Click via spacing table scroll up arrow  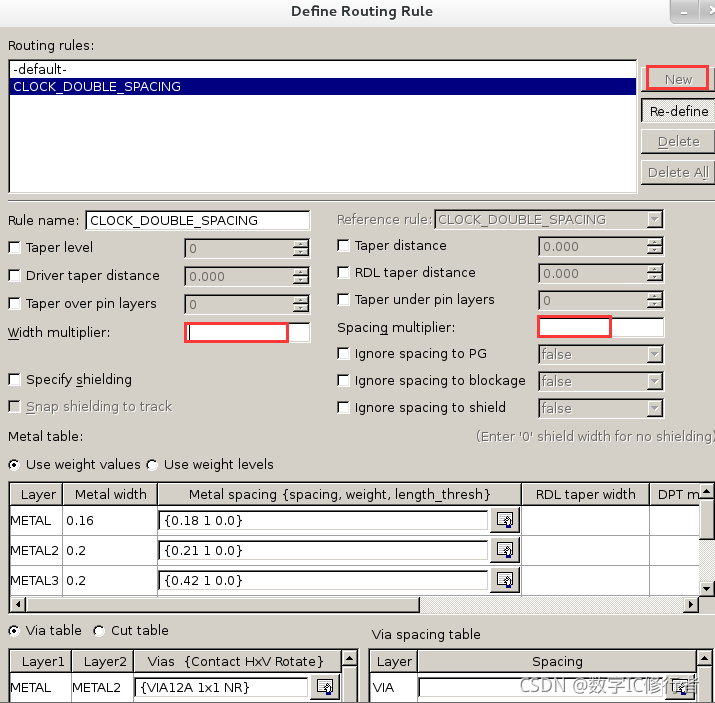pos(704,658)
